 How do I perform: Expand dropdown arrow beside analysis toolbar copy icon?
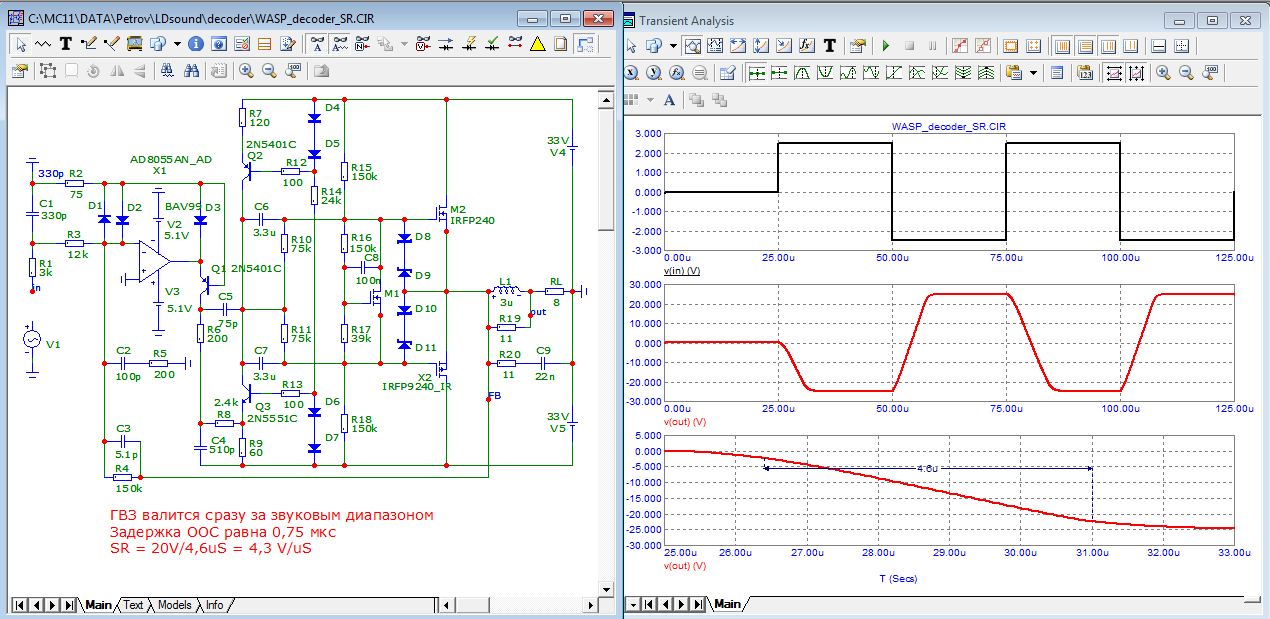(673, 46)
